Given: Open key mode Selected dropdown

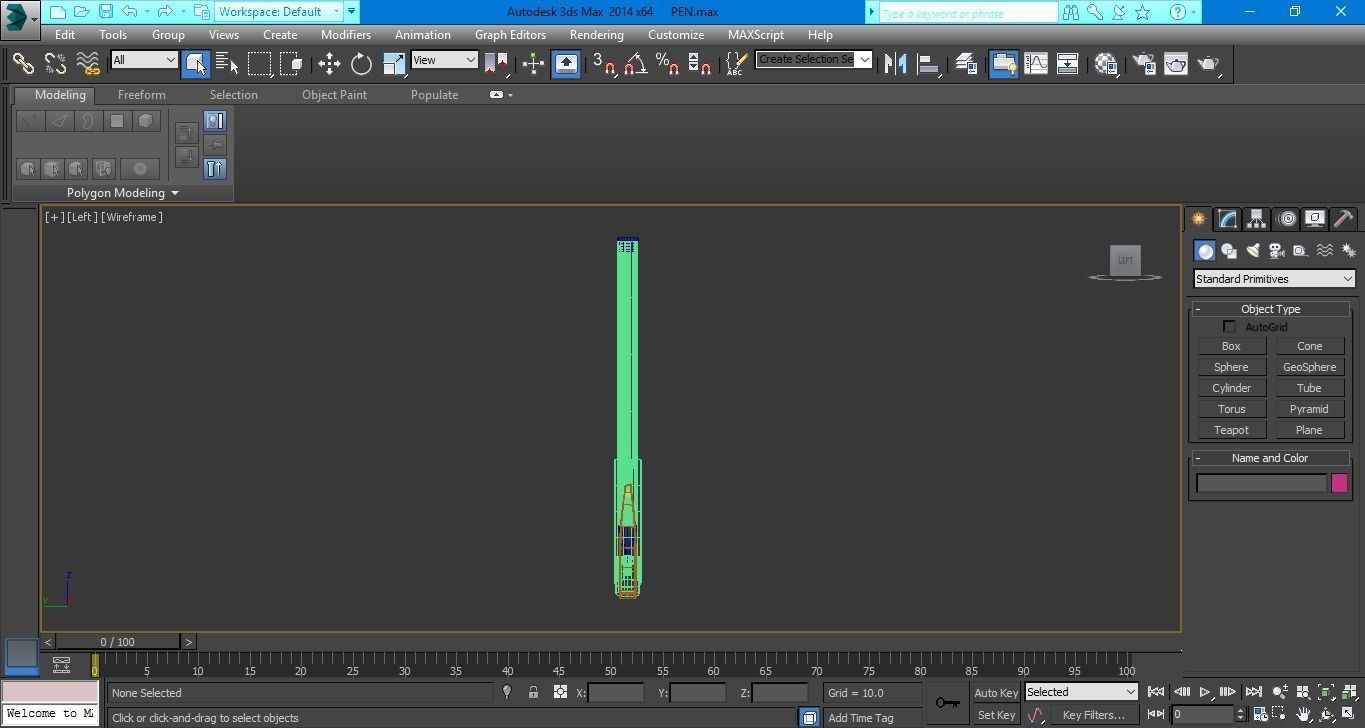Looking at the screenshot, I should click(1081, 692).
